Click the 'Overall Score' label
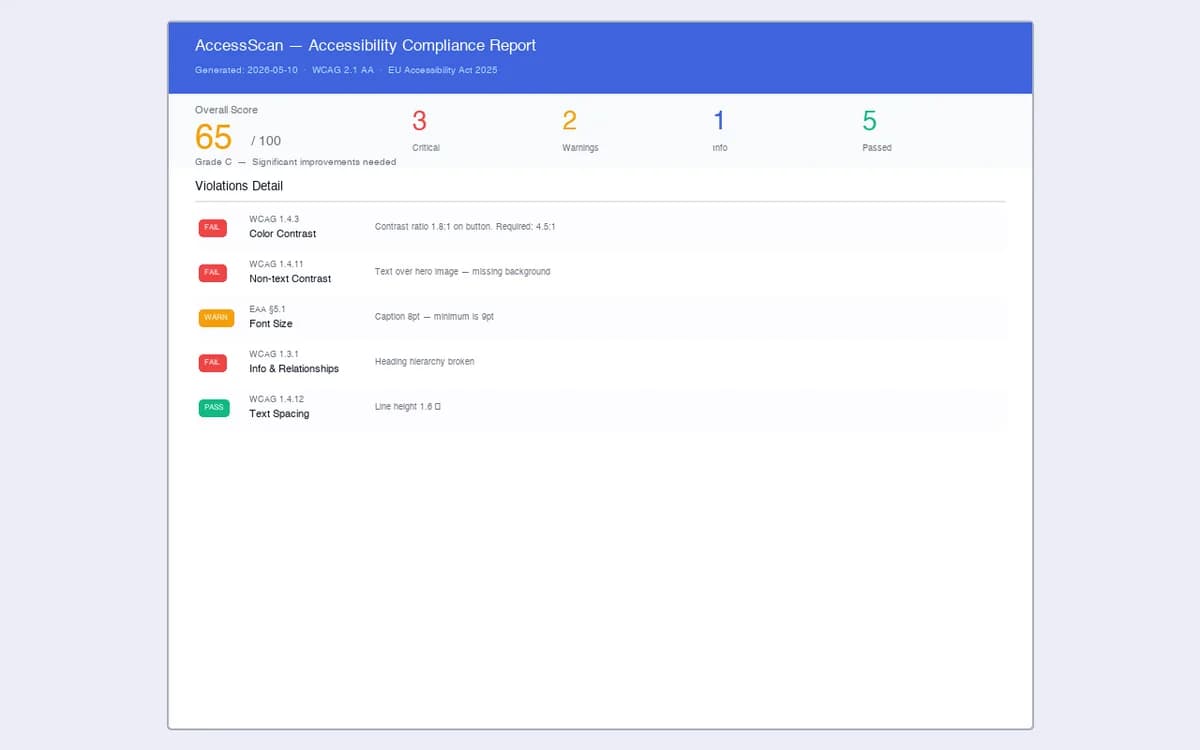 pos(226,110)
